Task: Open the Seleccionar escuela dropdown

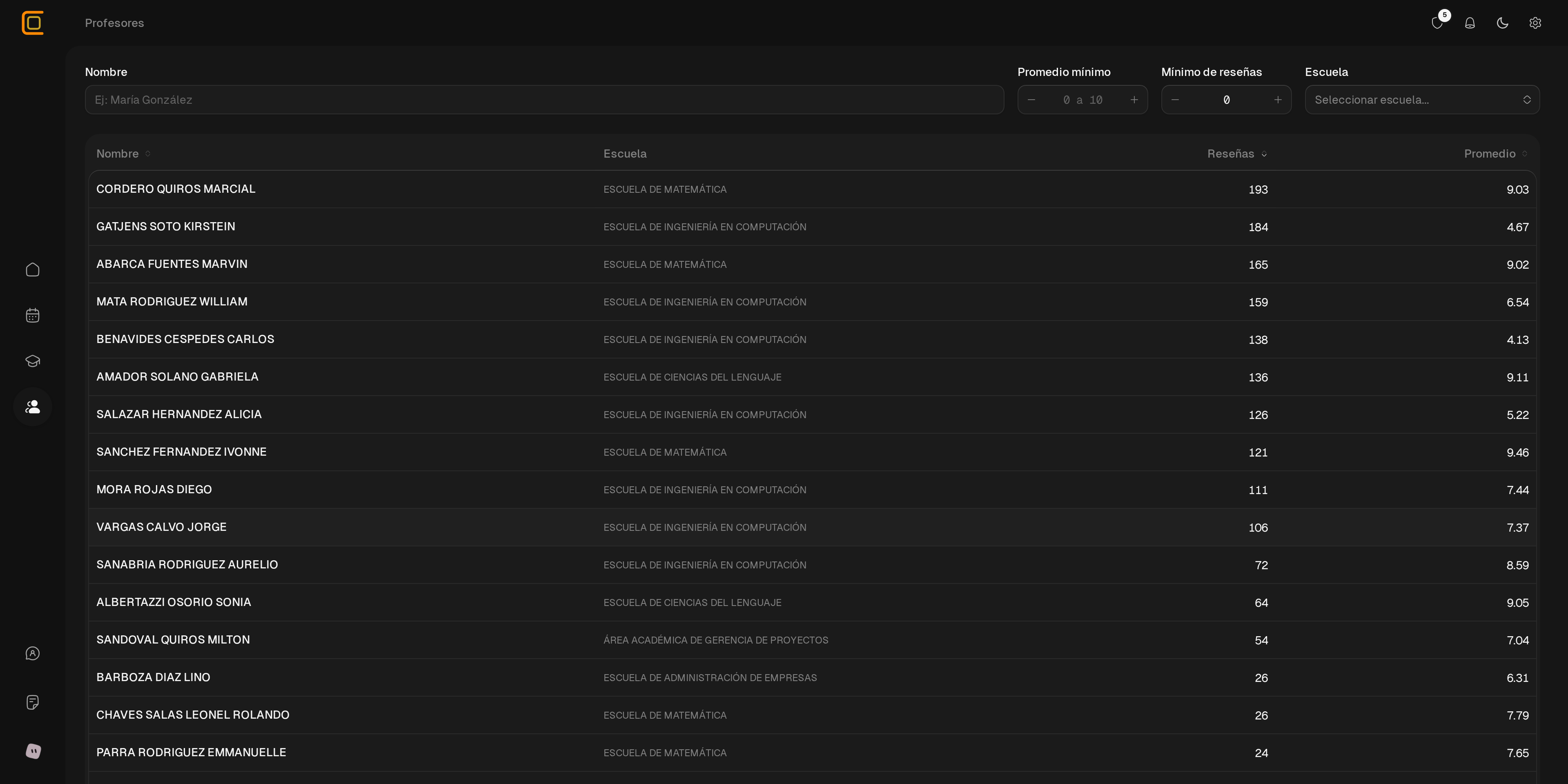Action: 1422,100
